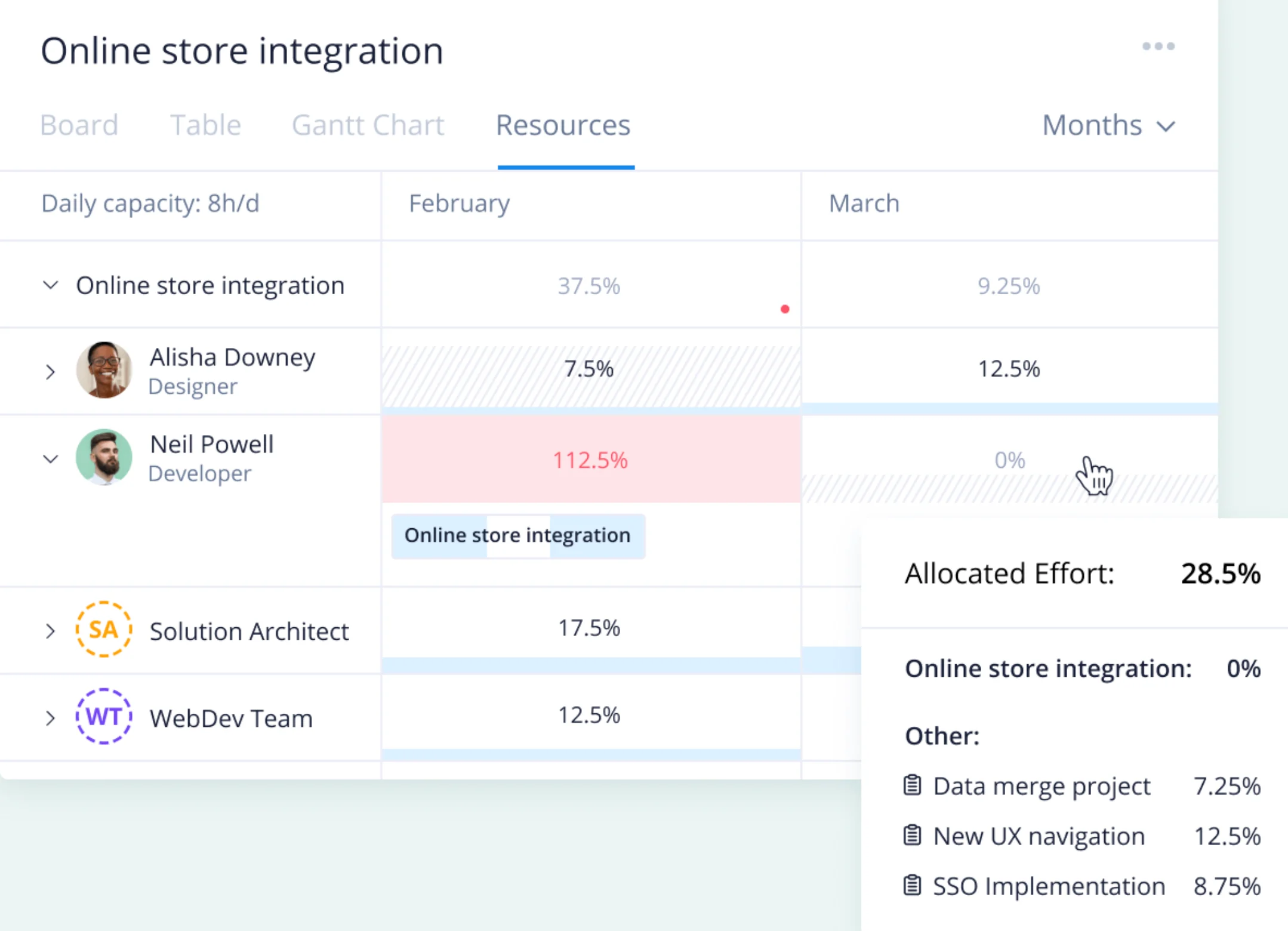Click the WebDev Team WT placeholder icon
This screenshot has width=1288, height=931.
click(x=104, y=716)
